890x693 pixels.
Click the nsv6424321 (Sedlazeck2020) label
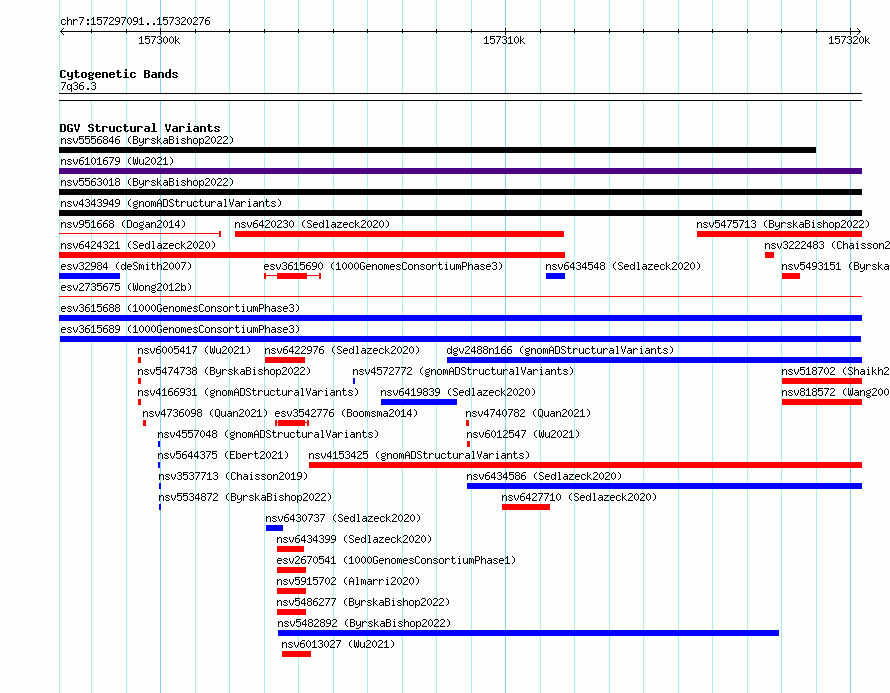pyautogui.click(x=138, y=245)
